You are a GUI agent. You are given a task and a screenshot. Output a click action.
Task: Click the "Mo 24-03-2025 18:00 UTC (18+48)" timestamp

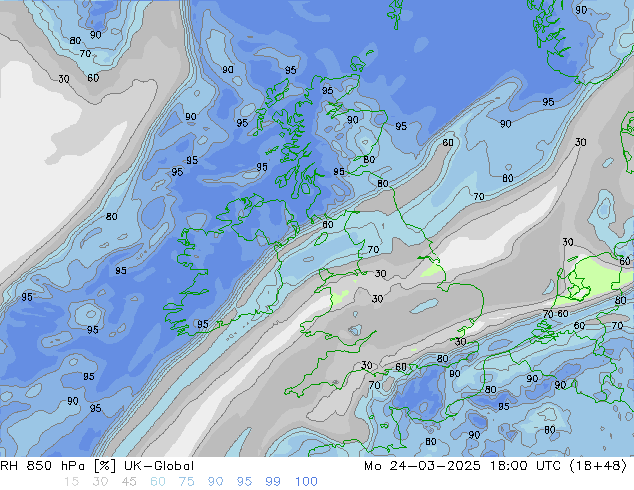[x=495, y=466]
